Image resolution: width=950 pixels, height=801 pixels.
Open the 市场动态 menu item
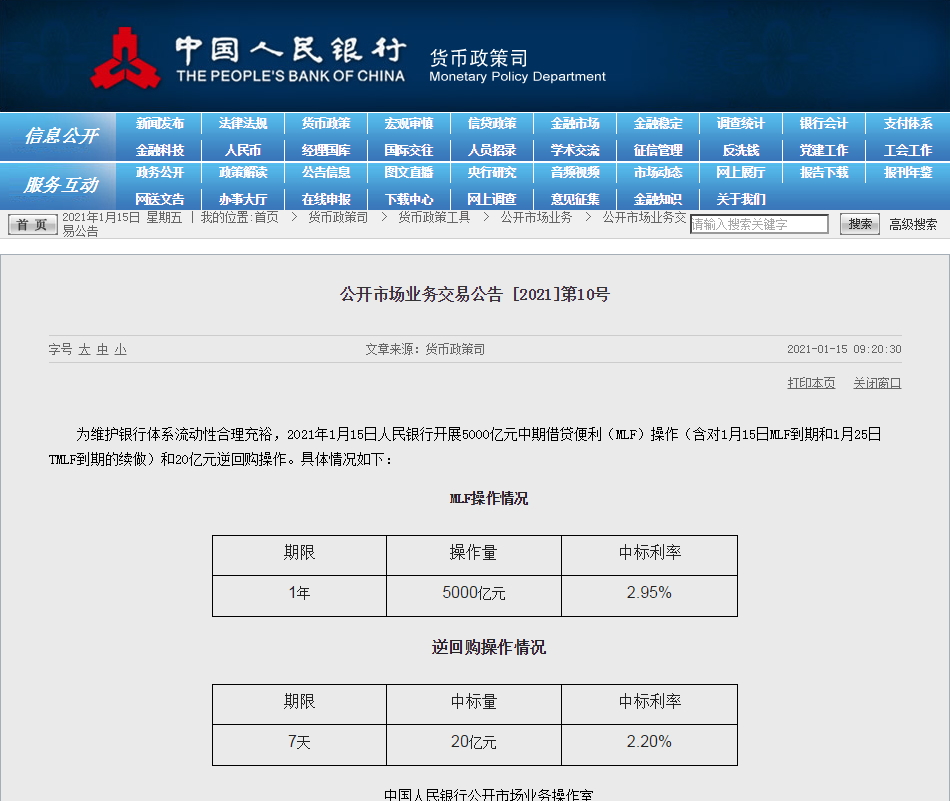(x=658, y=173)
